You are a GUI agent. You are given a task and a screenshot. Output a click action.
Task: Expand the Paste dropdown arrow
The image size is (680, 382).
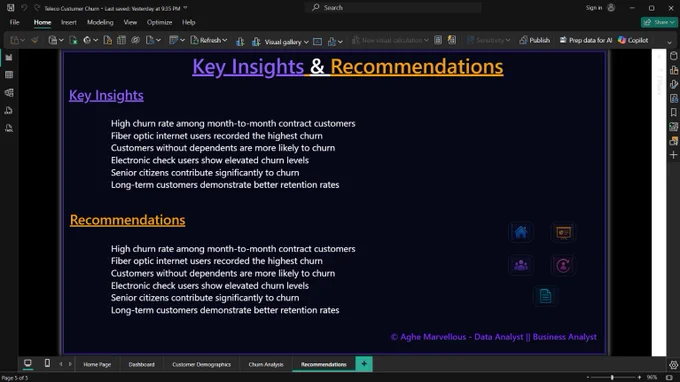pyautogui.click(x=23, y=40)
